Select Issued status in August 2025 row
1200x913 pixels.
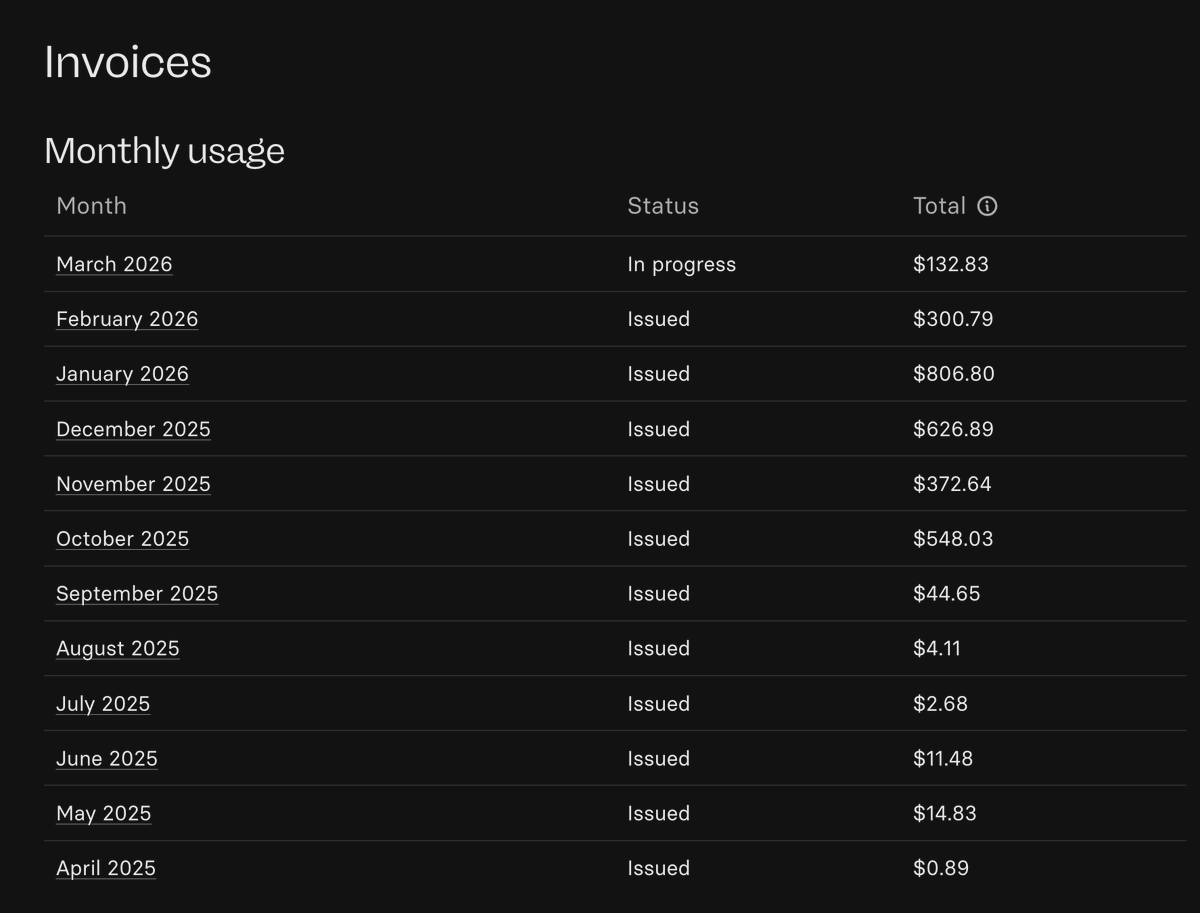(x=659, y=649)
